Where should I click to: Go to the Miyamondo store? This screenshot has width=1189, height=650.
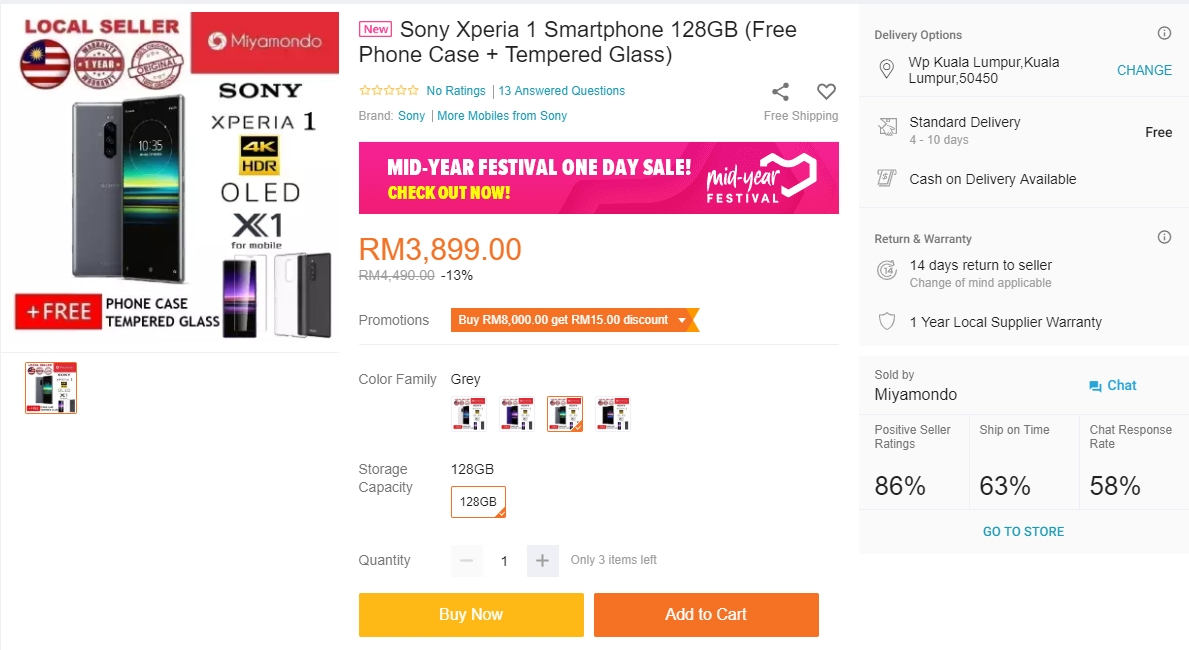[1023, 532]
